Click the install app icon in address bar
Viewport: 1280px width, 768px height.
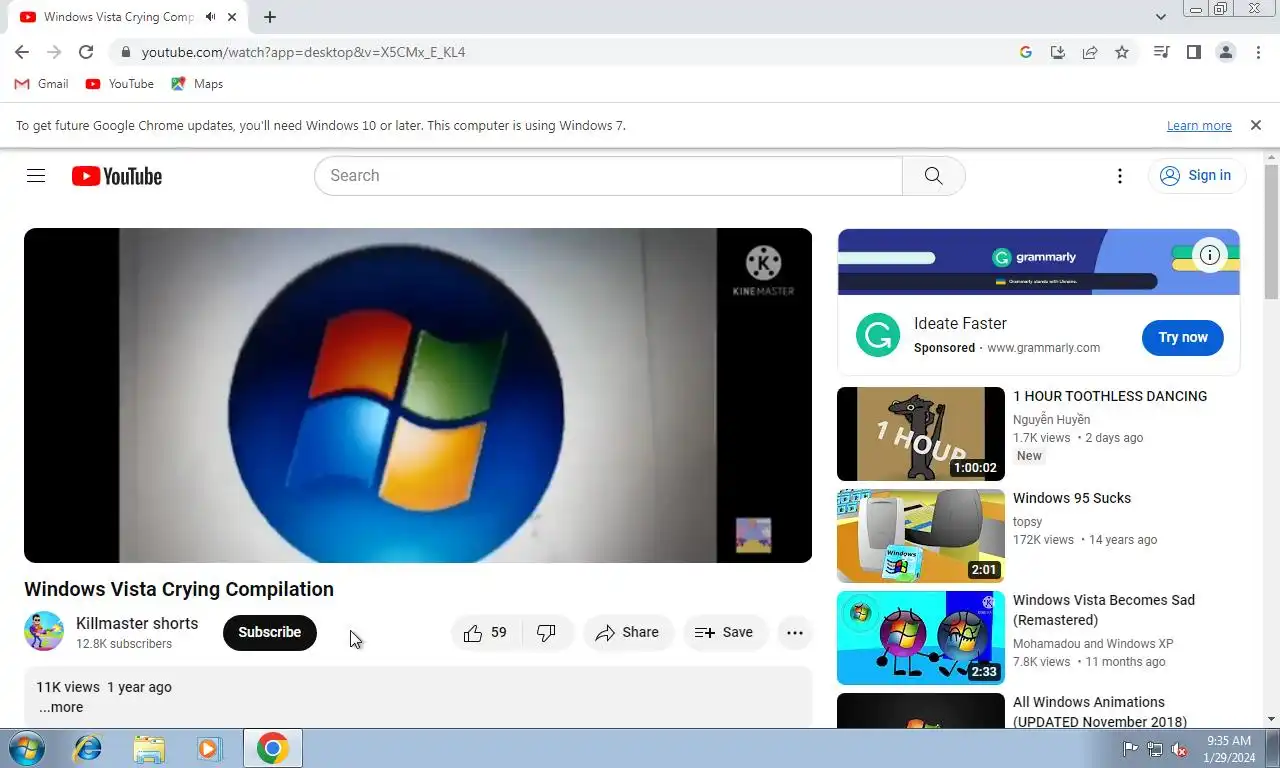1058,52
